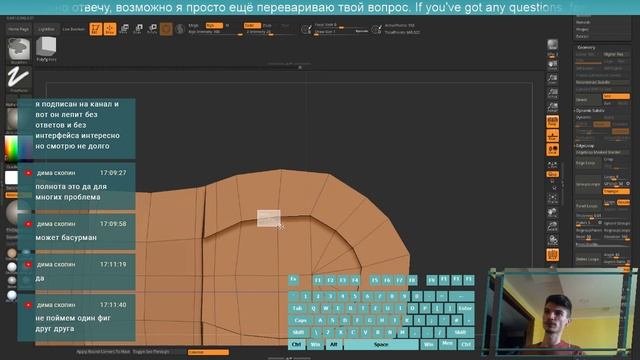The height and width of the screenshot is (360, 640).
Task: Click the L.Sym icon in right shelf
Action: 553,164
